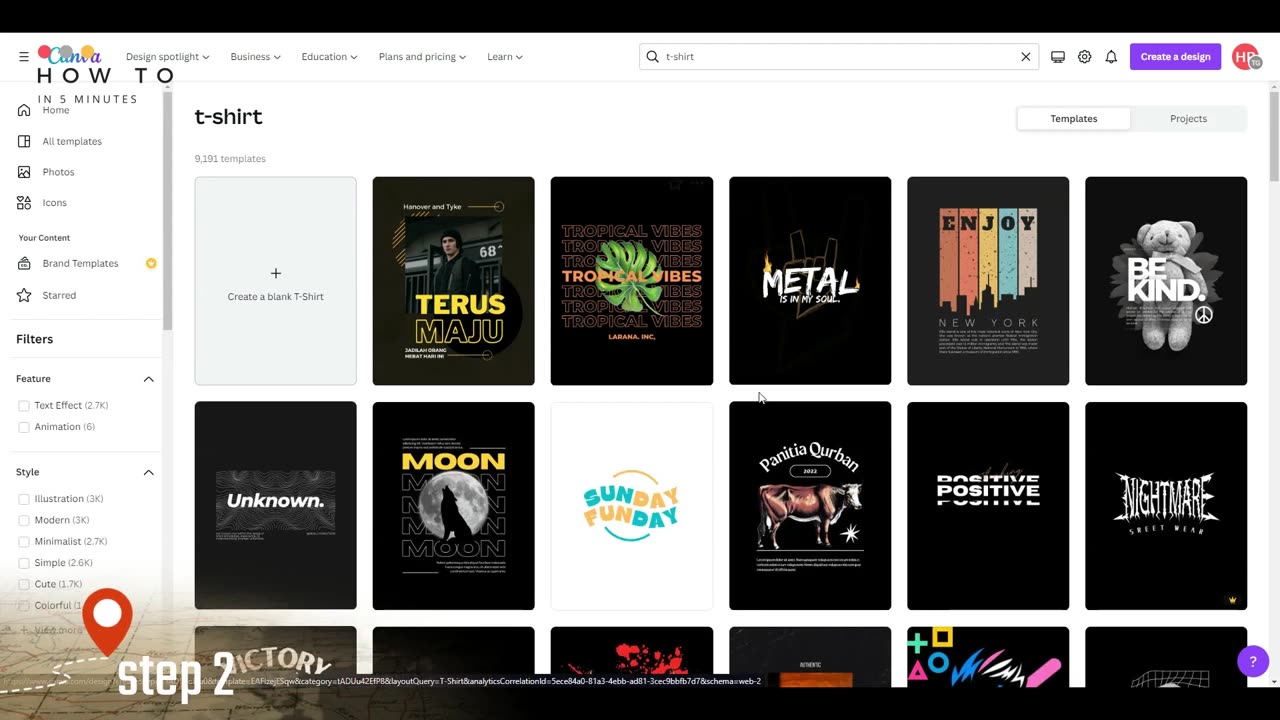Click the search magnifier icon
This screenshot has width=1280, height=720.
[653, 57]
